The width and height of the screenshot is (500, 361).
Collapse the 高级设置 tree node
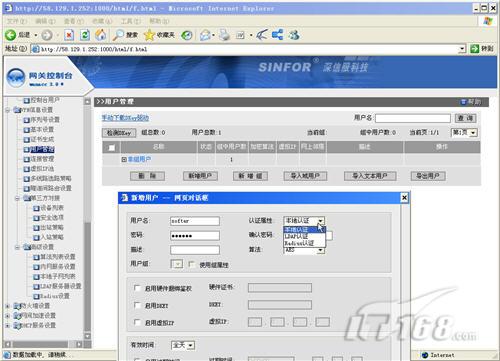[x=17, y=247]
